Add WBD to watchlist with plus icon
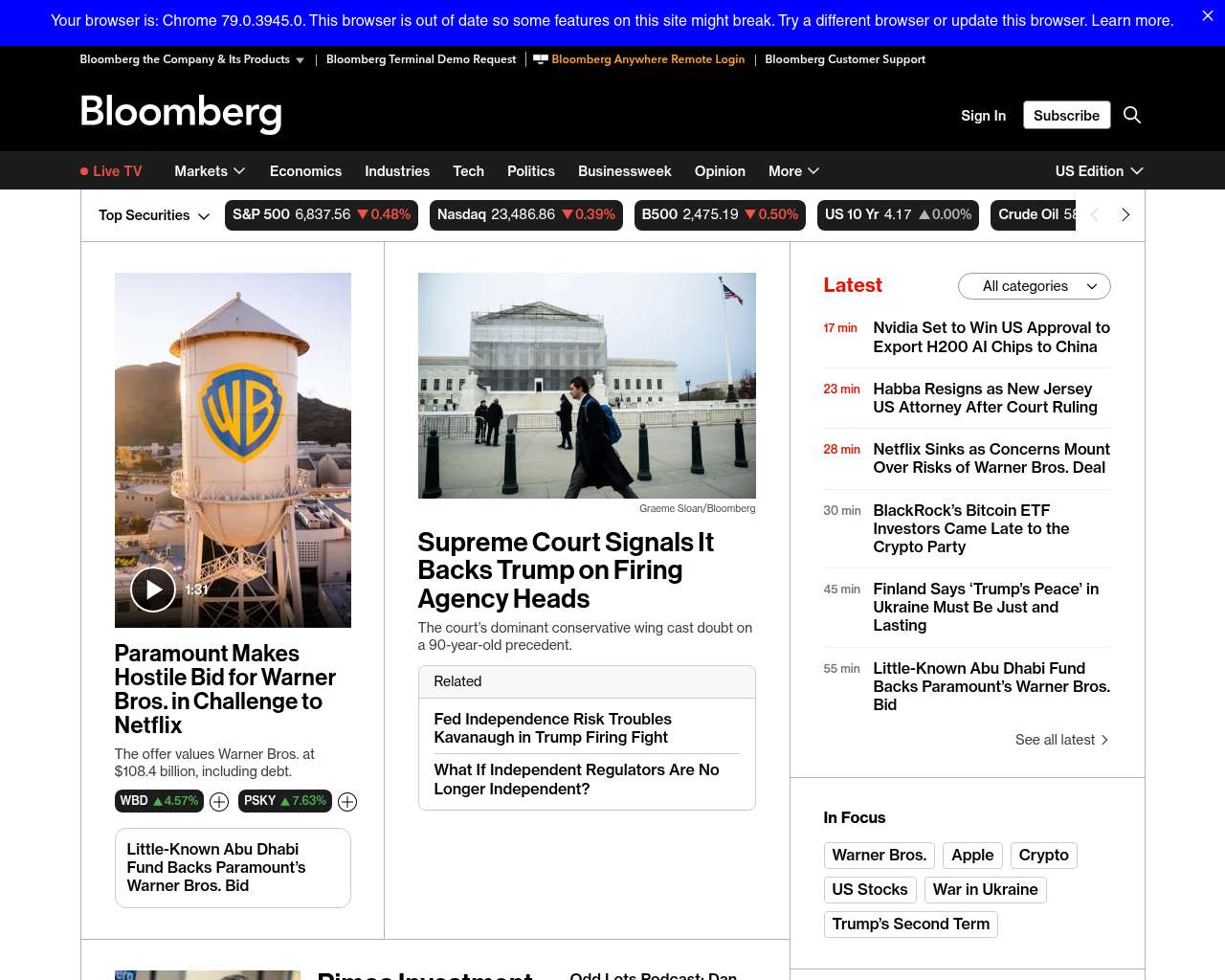 (219, 802)
